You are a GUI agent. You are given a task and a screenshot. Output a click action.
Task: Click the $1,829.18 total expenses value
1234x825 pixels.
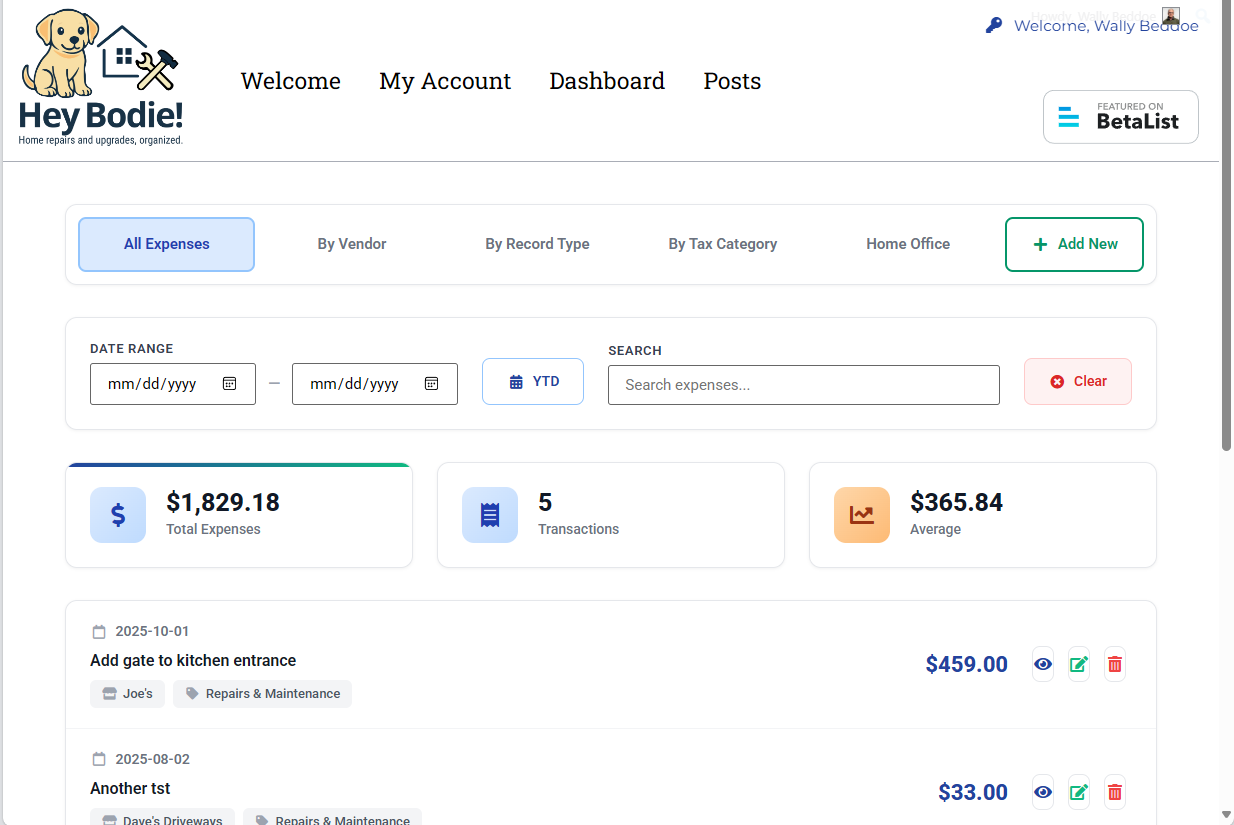pyautogui.click(x=223, y=502)
